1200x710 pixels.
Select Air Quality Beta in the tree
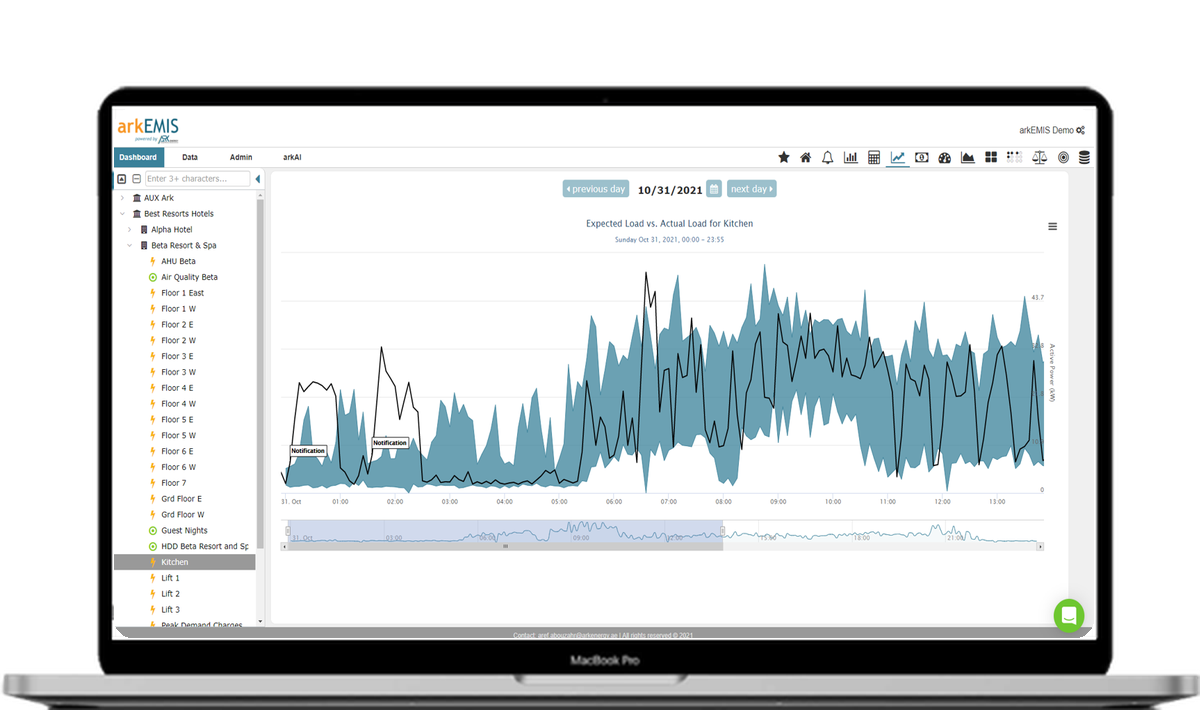click(x=189, y=277)
